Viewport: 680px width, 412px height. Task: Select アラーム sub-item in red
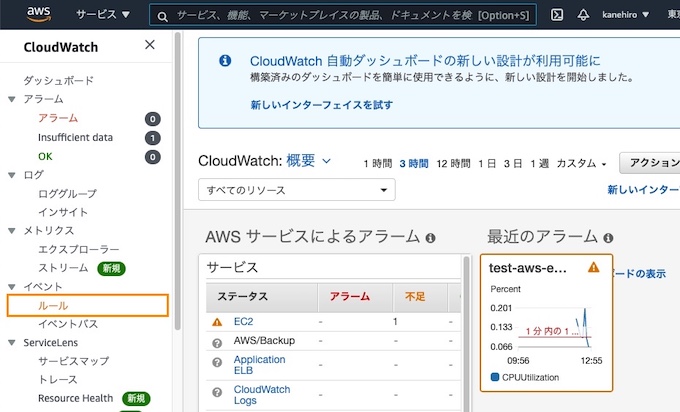[58, 118]
